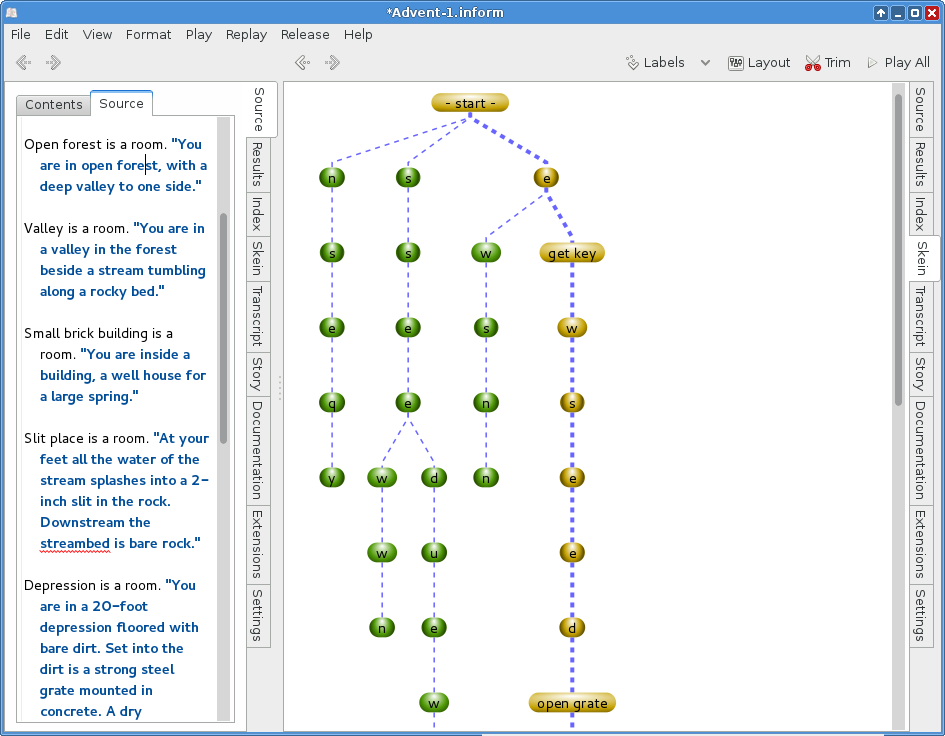Select right panel Settings vertical tab

920,615
